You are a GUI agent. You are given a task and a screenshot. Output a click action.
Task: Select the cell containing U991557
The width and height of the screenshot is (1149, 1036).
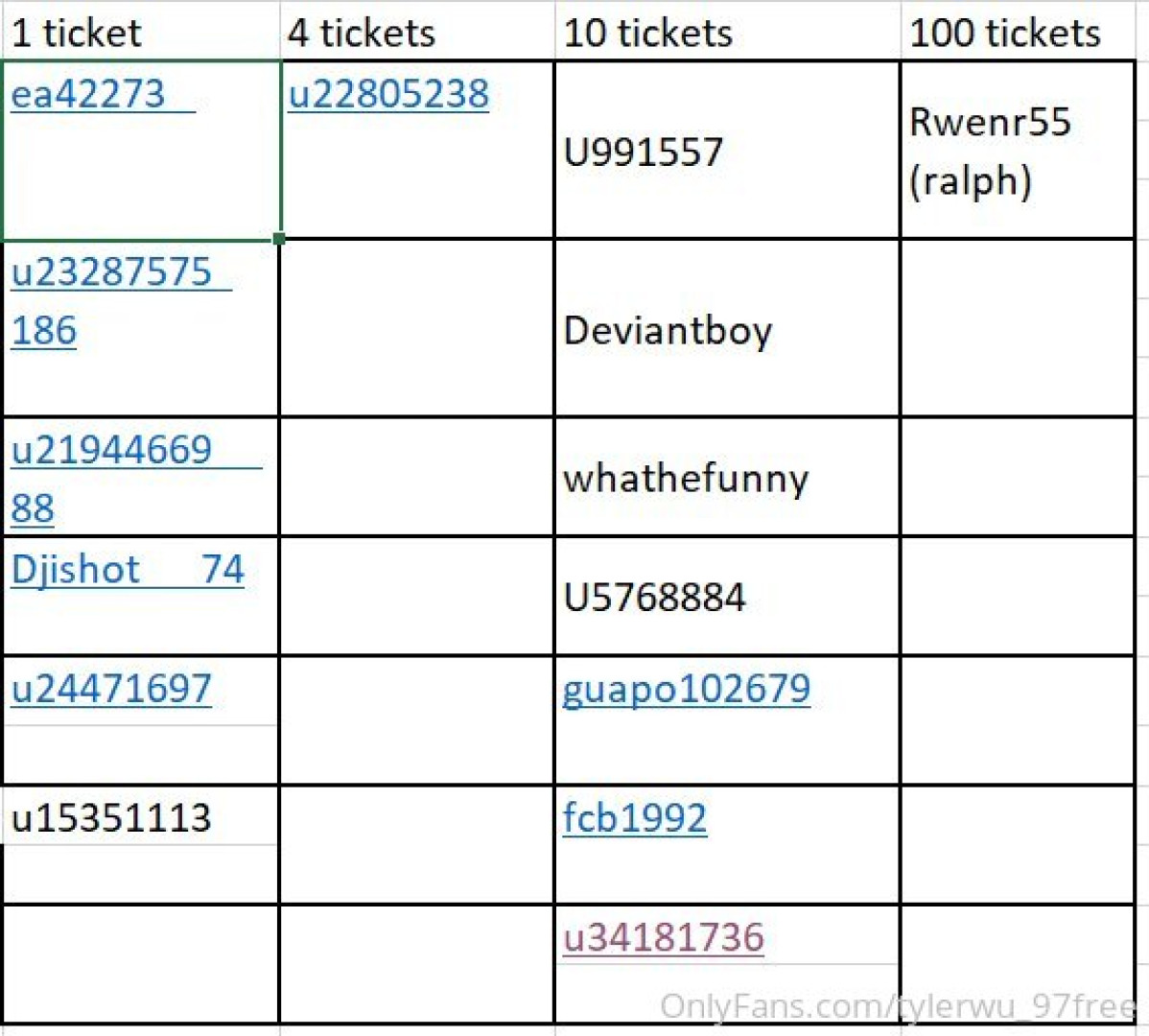[726, 152]
